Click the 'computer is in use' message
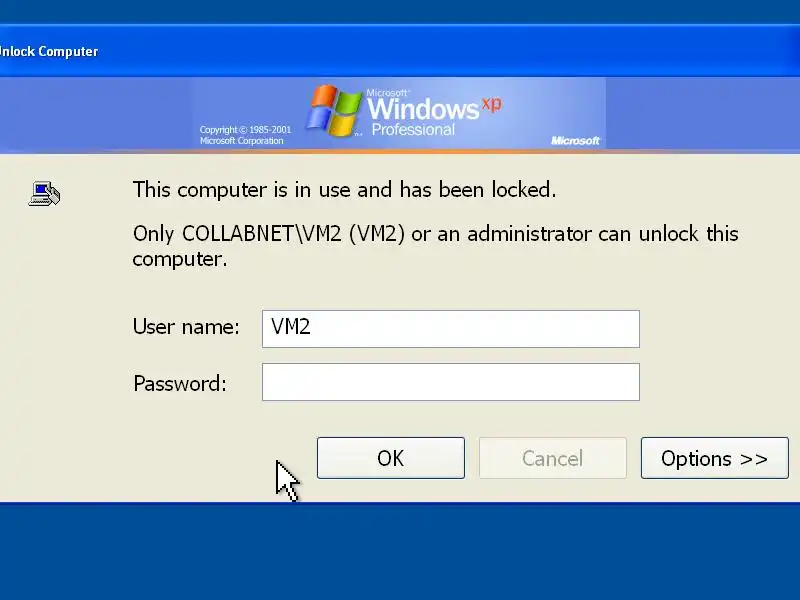This screenshot has width=800, height=600. [x=344, y=190]
